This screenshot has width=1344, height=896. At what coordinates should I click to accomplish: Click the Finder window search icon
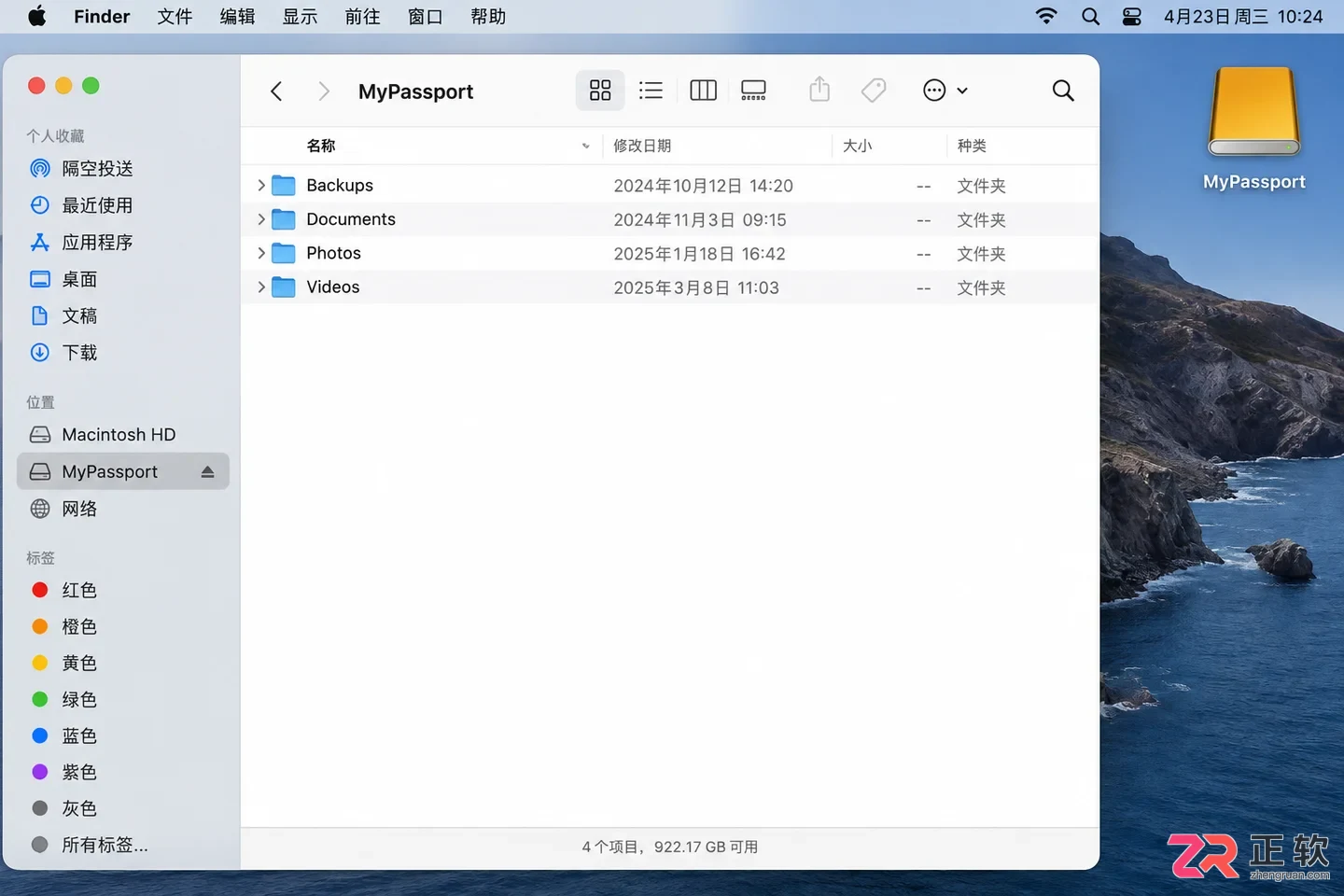point(1063,91)
